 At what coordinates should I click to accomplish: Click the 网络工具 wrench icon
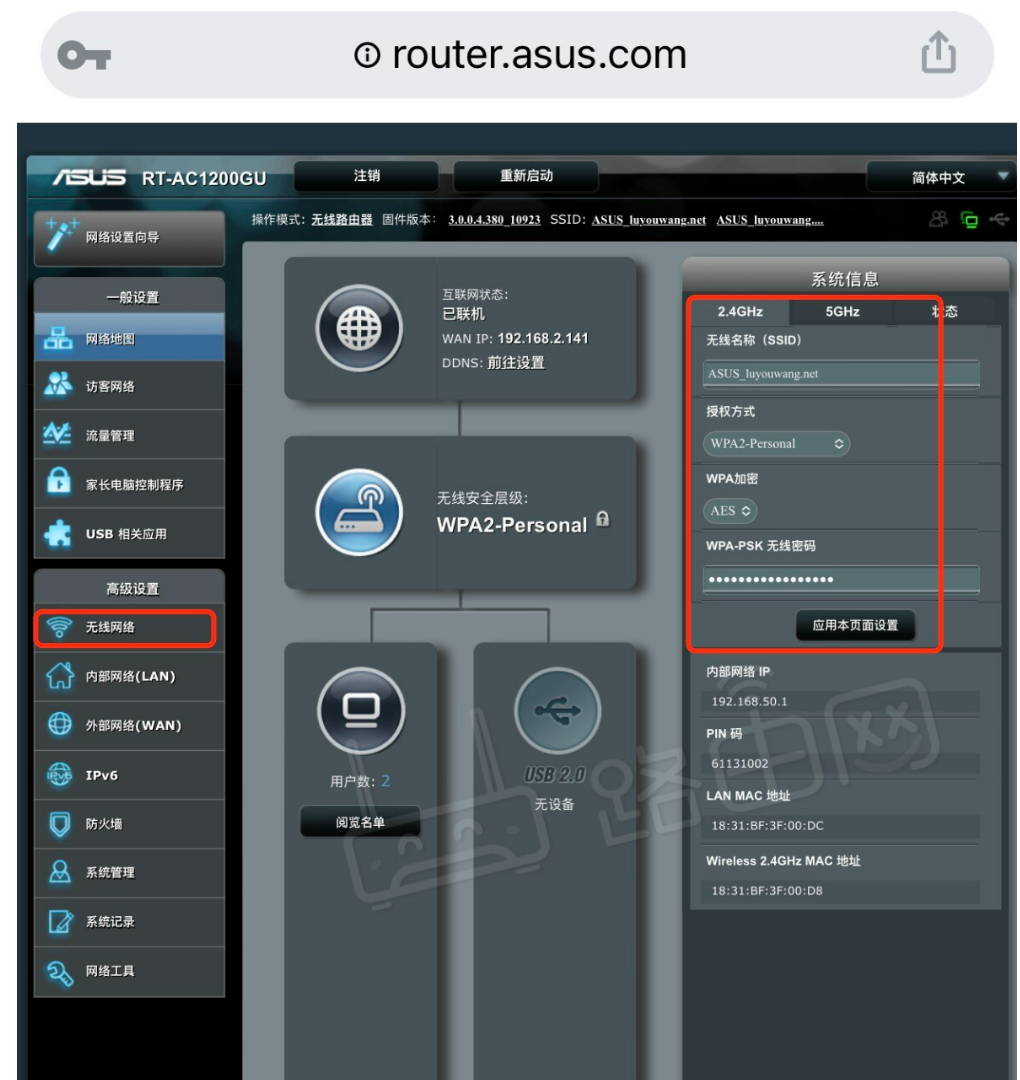click(60, 971)
